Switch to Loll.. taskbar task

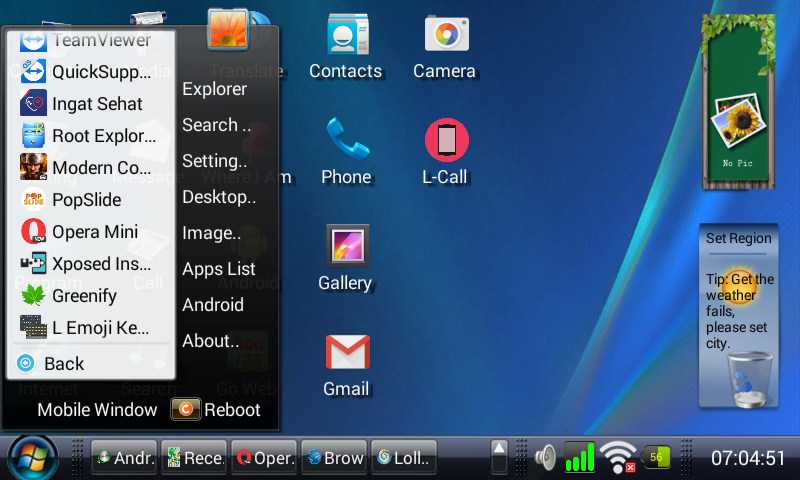click(404, 458)
